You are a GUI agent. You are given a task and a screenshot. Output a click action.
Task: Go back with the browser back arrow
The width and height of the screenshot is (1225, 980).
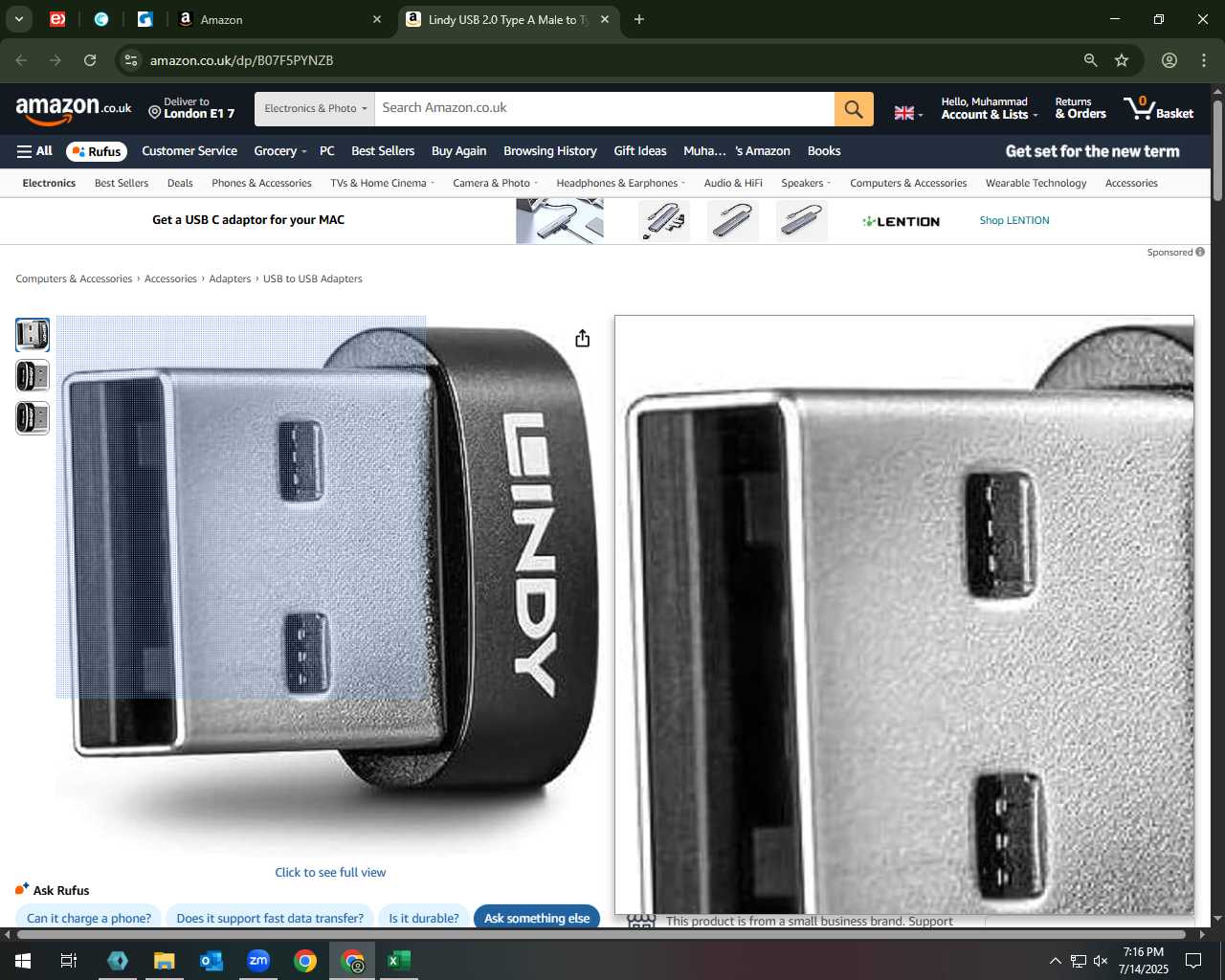21,60
